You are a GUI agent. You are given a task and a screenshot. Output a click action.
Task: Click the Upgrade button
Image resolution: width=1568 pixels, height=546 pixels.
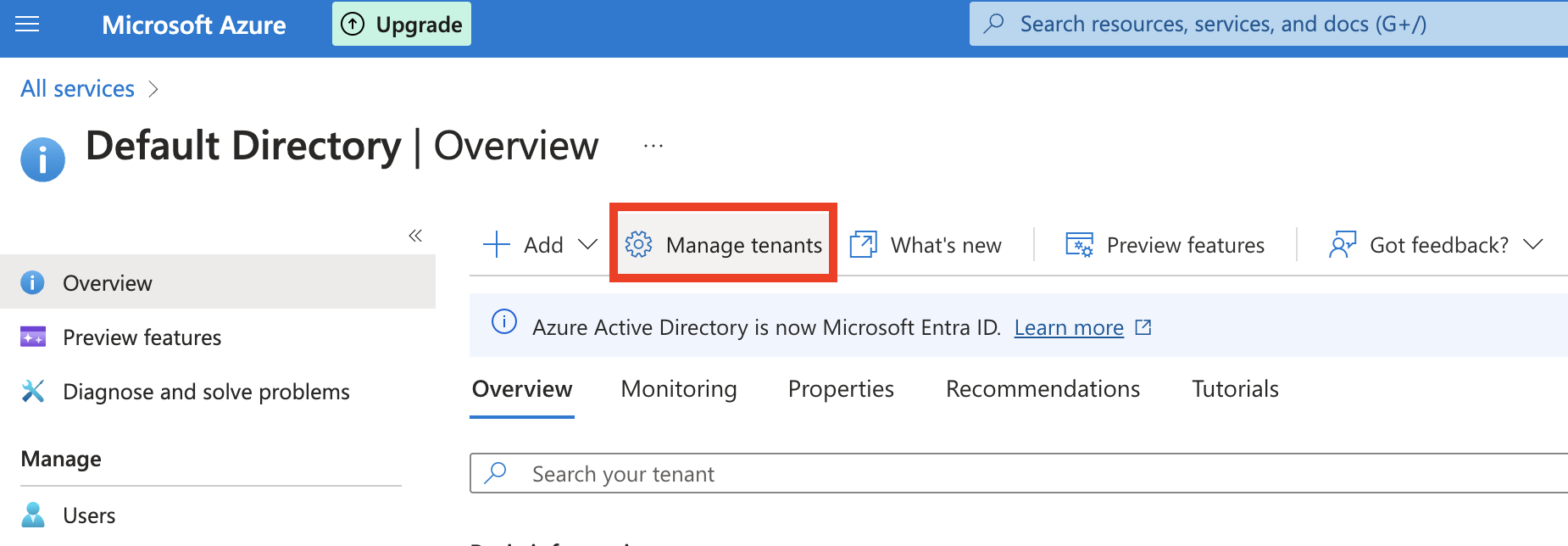402,25
